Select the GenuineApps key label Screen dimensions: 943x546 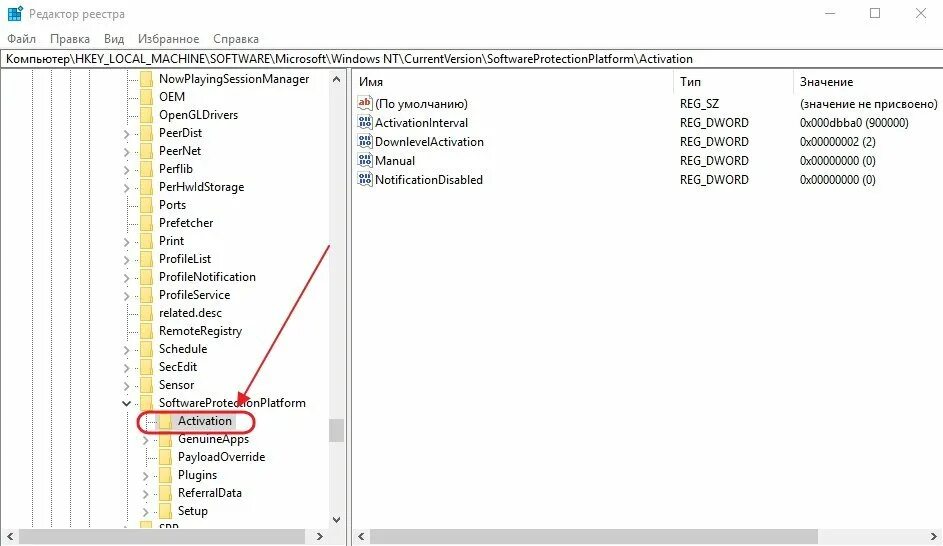(x=213, y=439)
